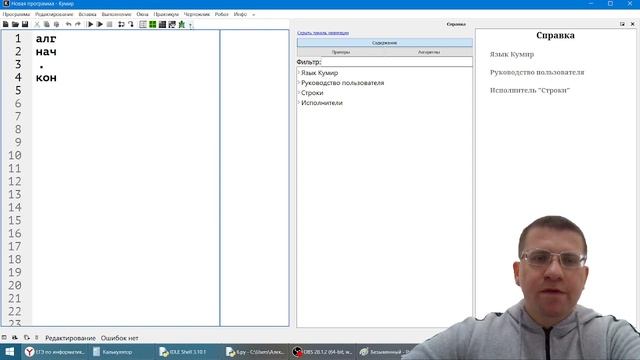Open the Программа menu
This screenshot has width=640, height=360.
pyautogui.click(x=16, y=14)
